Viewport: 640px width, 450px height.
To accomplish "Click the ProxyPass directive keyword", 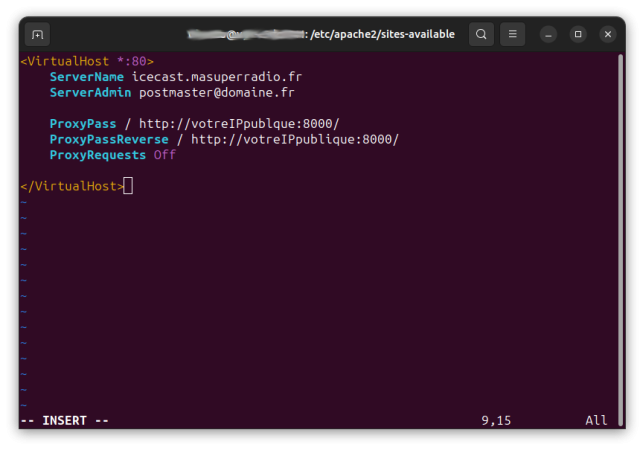I will (83, 124).
